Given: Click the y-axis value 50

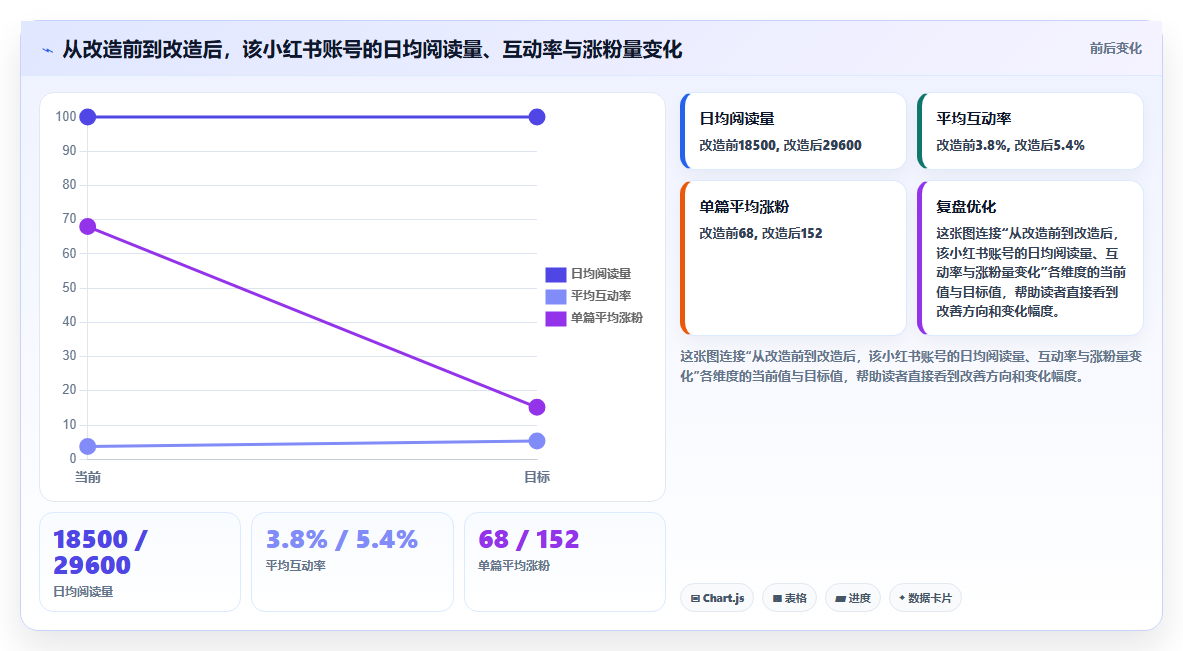Looking at the screenshot, I should (x=69, y=287).
